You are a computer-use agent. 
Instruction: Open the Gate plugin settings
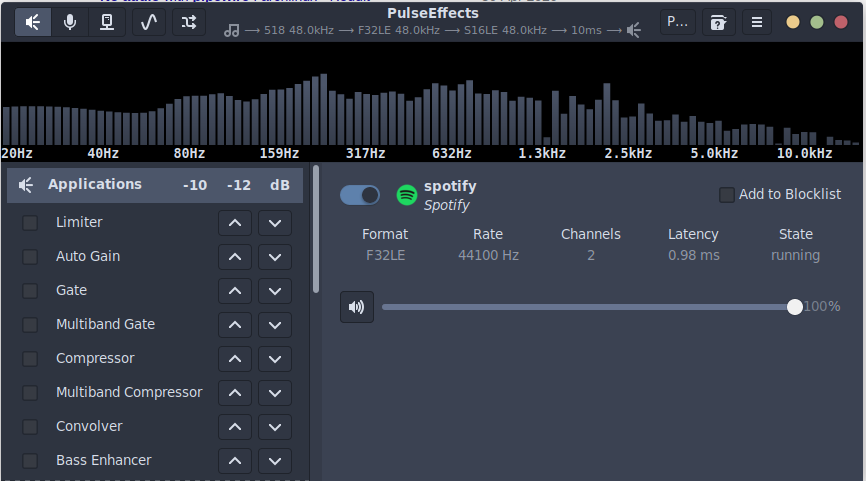tap(71, 290)
